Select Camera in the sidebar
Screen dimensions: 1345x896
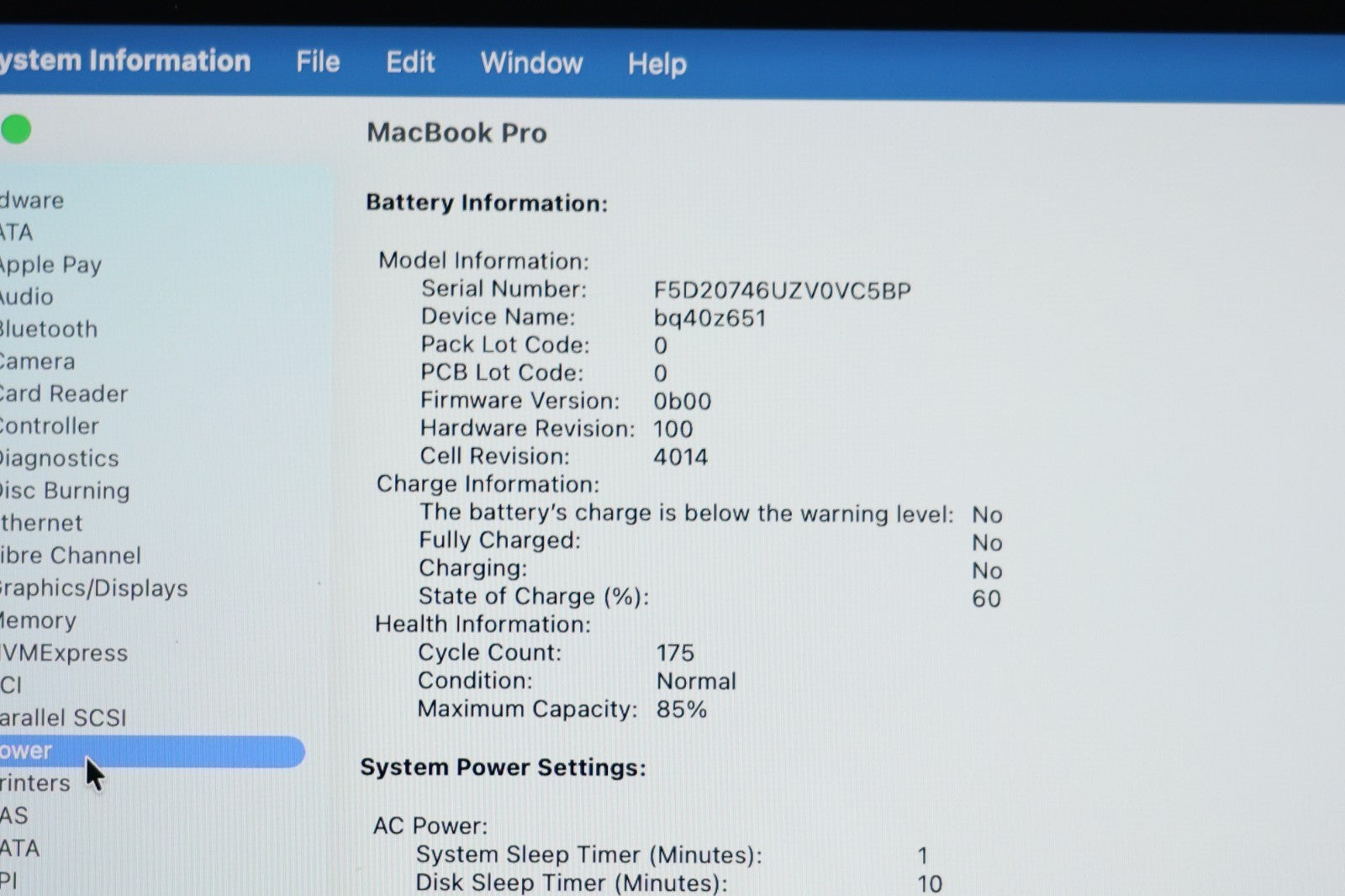click(x=38, y=361)
